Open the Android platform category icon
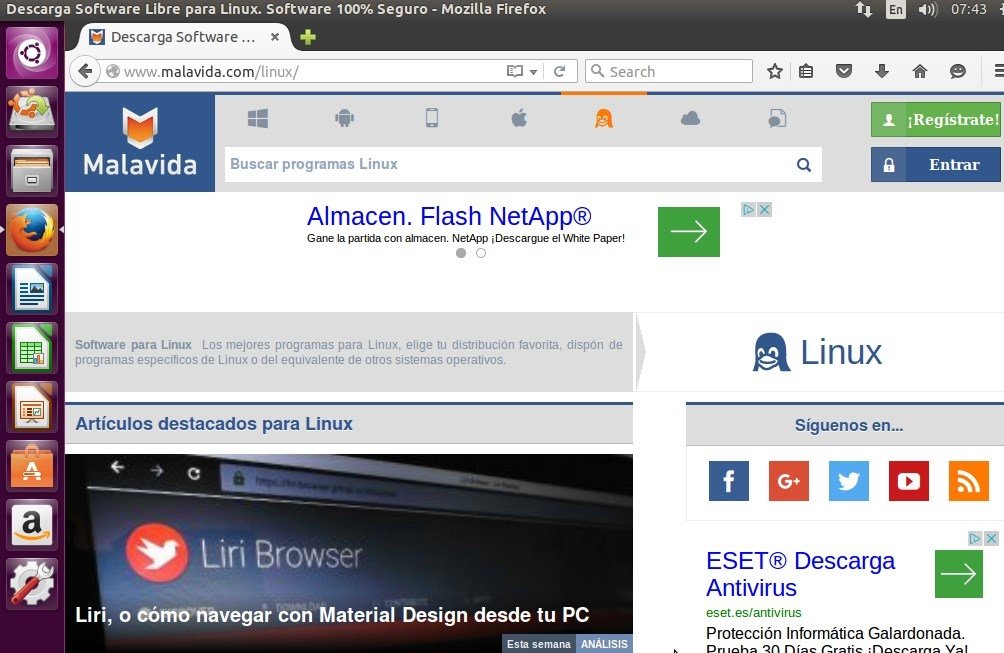Image resolution: width=1004 pixels, height=653 pixels. pos(344,118)
